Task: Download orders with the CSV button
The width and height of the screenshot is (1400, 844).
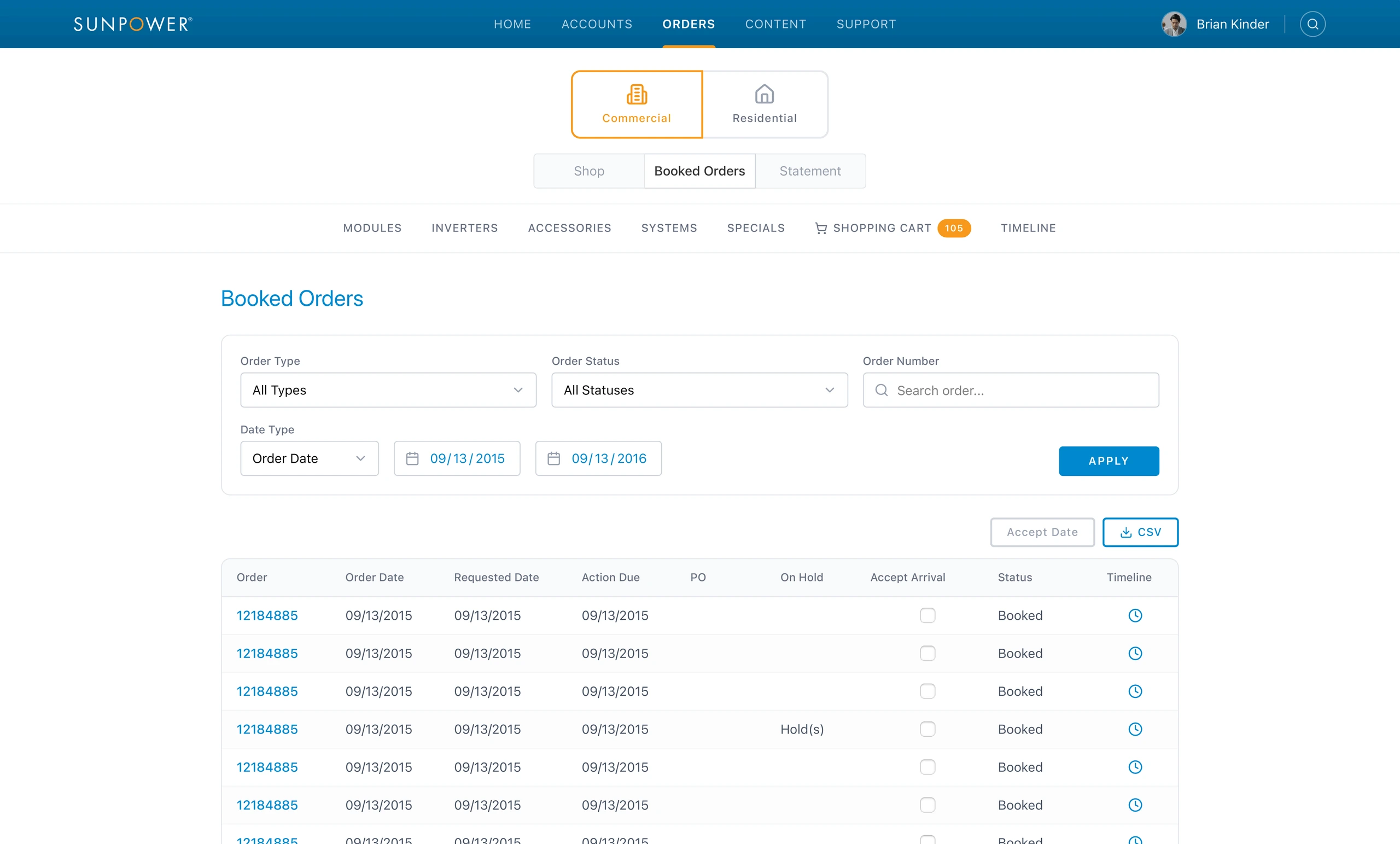Action: (x=1140, y=533)
